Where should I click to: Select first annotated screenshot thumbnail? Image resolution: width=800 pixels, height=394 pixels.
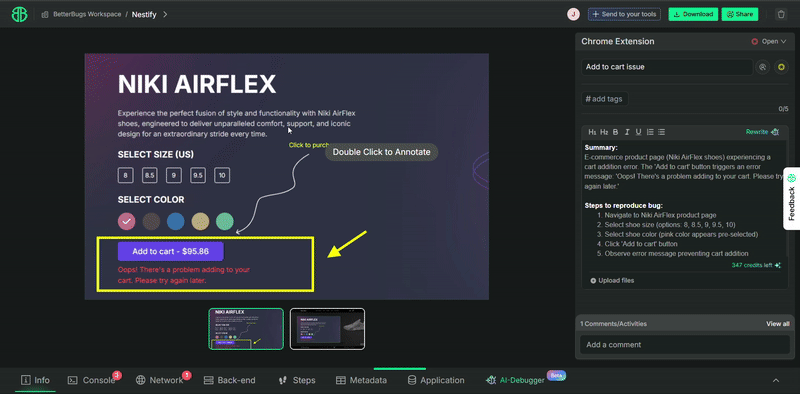point(246,329)
